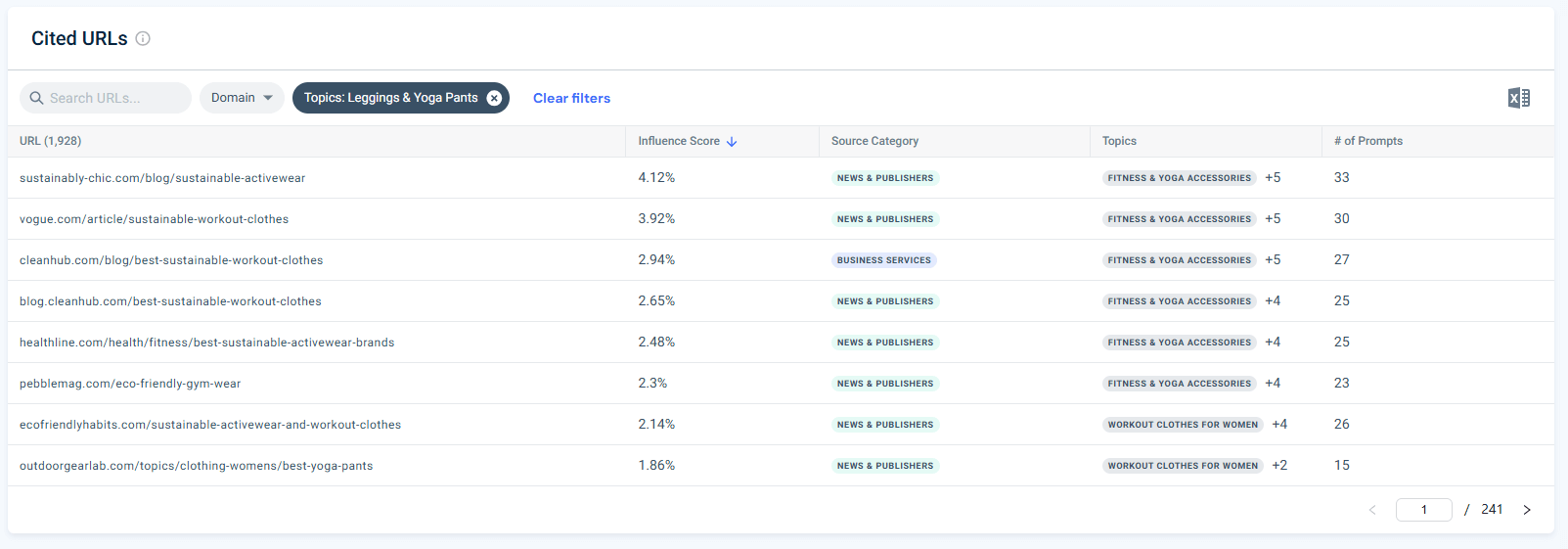The height and width of the screenshot is (549, 1568).
Task: Click the page number input box
Action: tap(1423, 510)
